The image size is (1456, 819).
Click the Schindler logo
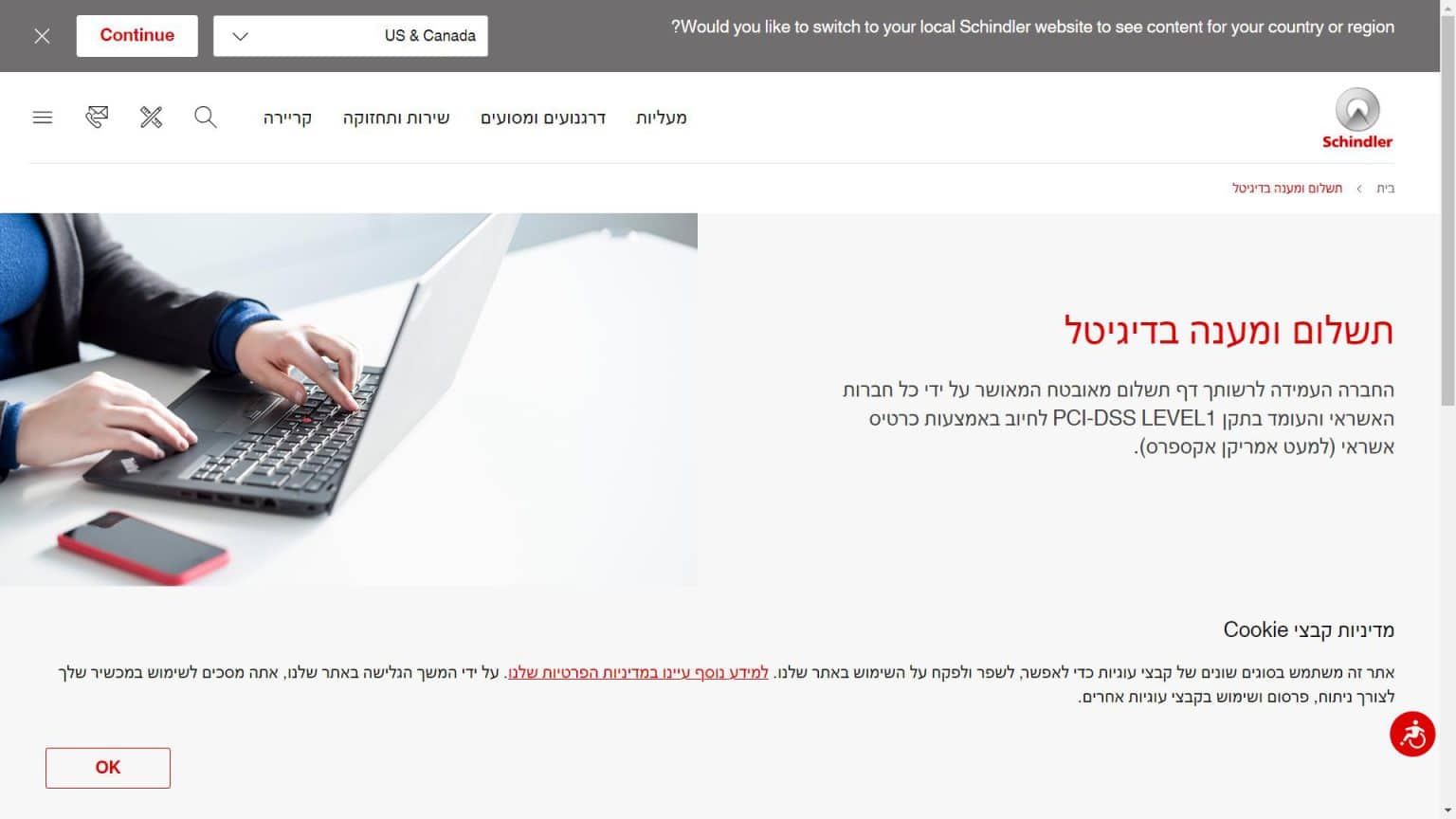point(1357,118)
